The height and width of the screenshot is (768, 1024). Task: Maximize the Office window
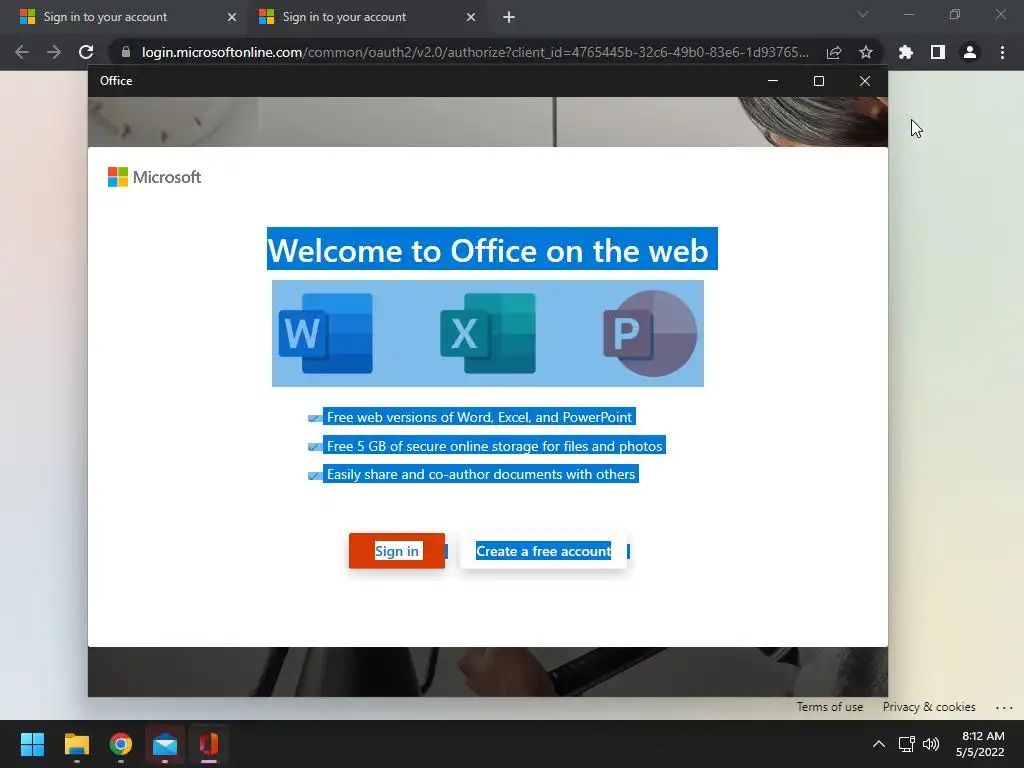(819, 81)
